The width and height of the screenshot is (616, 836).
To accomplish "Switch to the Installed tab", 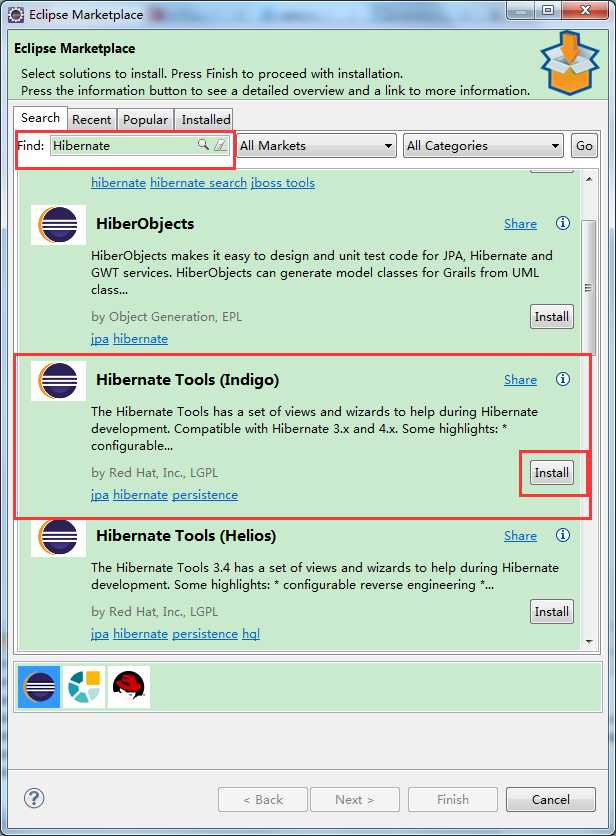I will 205,119.
